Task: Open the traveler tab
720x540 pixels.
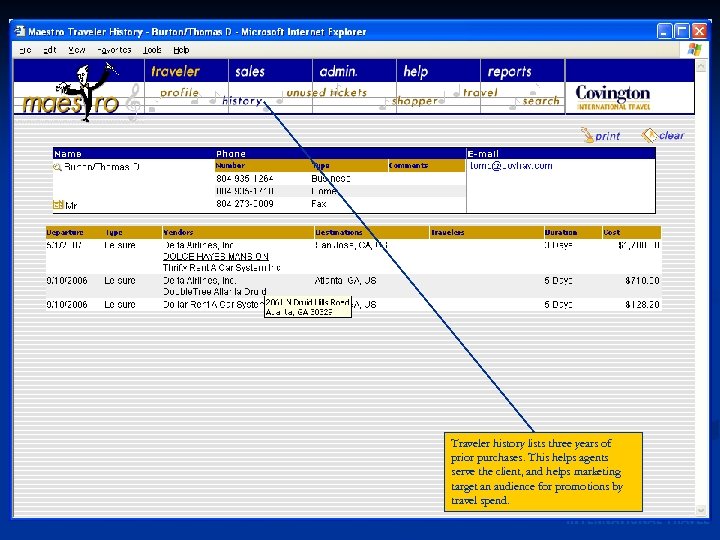Action: [175, 71]
